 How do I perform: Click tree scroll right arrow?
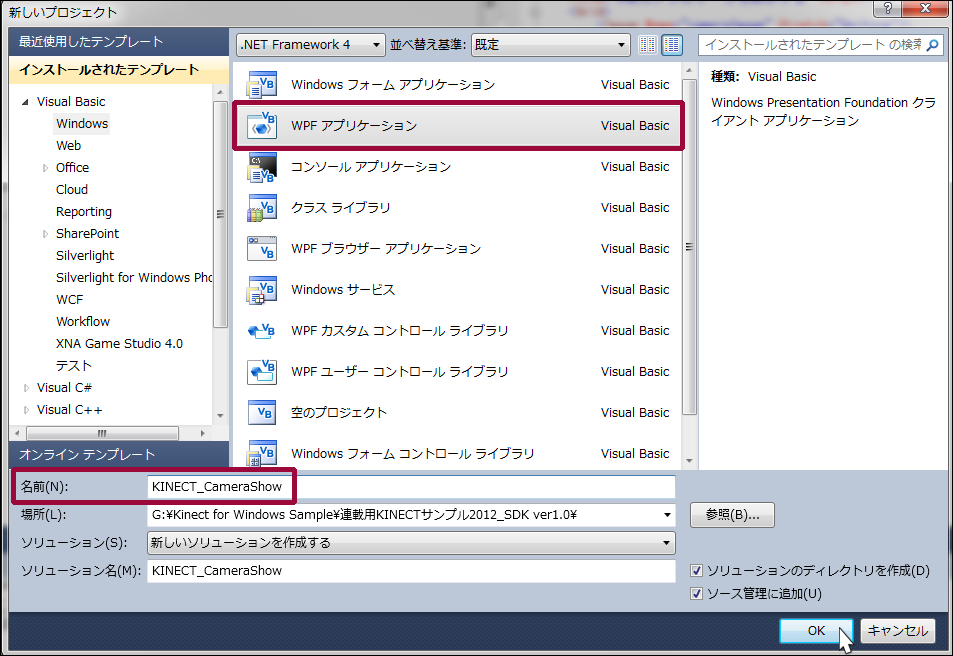202,433
